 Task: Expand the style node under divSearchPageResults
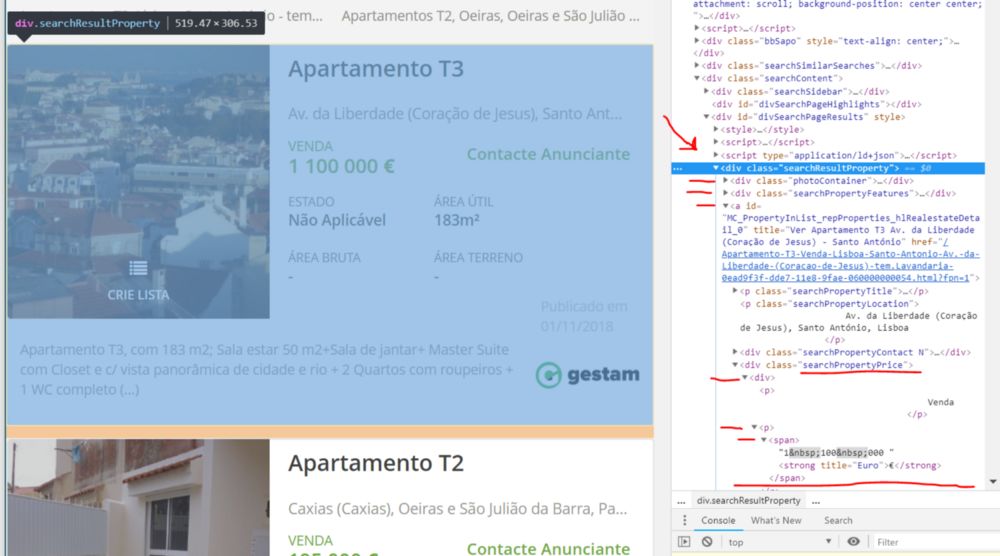click(x=716, y=129)
